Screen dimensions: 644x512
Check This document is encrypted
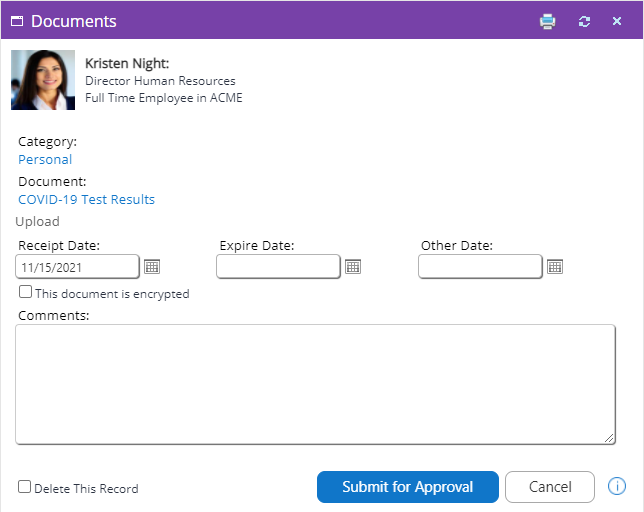pyautogui.click(x=25, y=292)
